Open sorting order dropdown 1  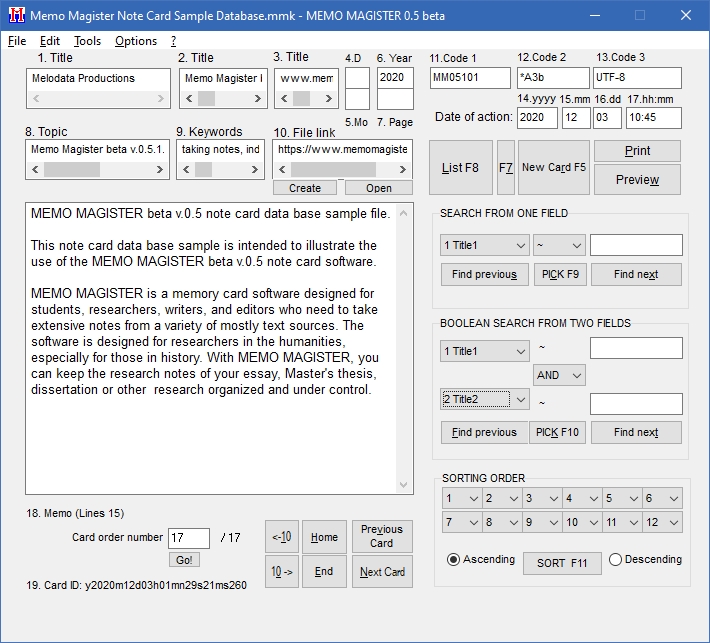(x=462, y=498)
